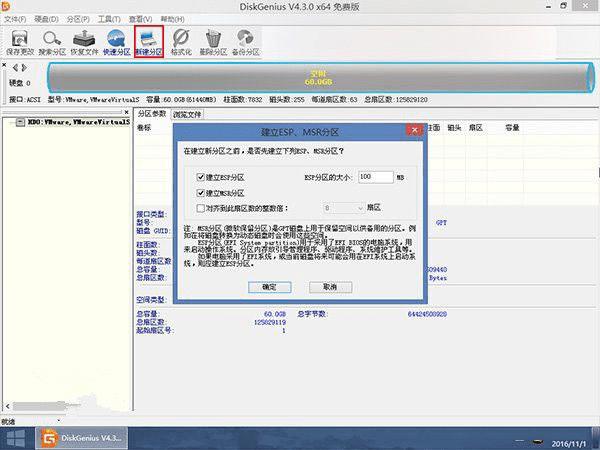Screen dimensions: 600x450
Task: Click total sectors value 125829119
Action: click(x=270, y=322)
